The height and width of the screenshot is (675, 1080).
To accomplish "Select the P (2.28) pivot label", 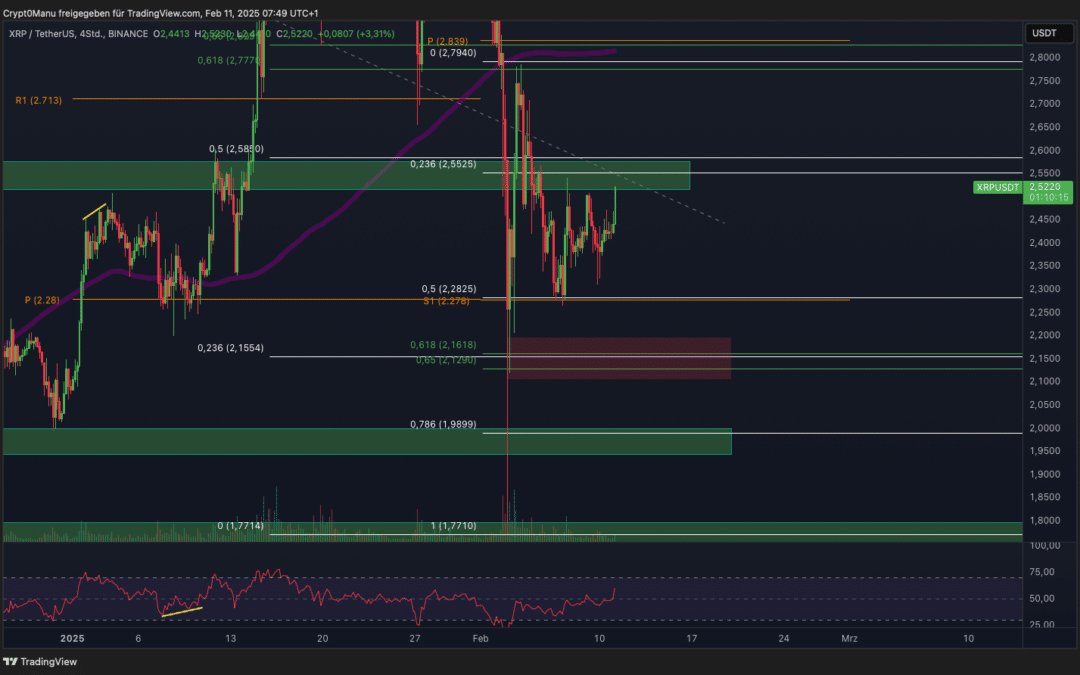I will point(42,300).
